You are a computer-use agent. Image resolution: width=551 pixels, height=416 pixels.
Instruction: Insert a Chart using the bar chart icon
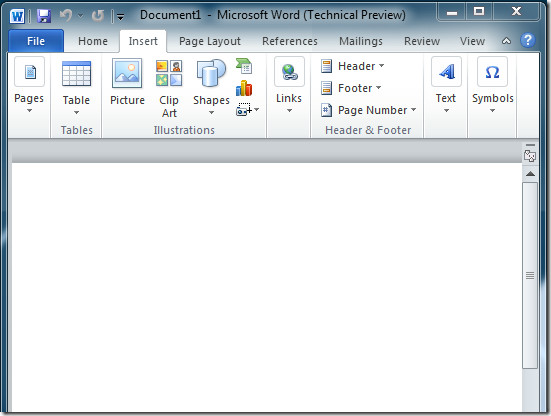(x=244, y=88)
